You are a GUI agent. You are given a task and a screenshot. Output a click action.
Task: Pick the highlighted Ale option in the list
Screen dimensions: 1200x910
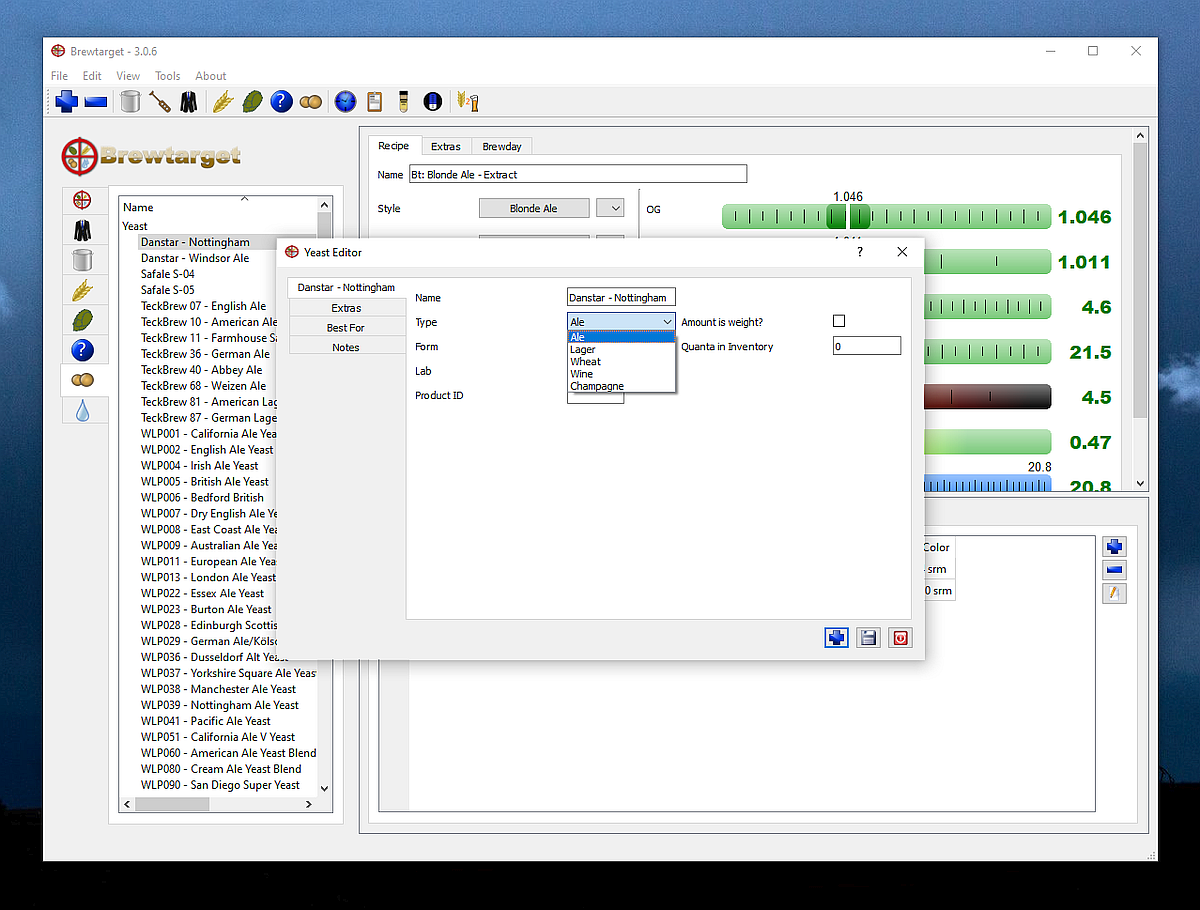[x=621, y=337]
